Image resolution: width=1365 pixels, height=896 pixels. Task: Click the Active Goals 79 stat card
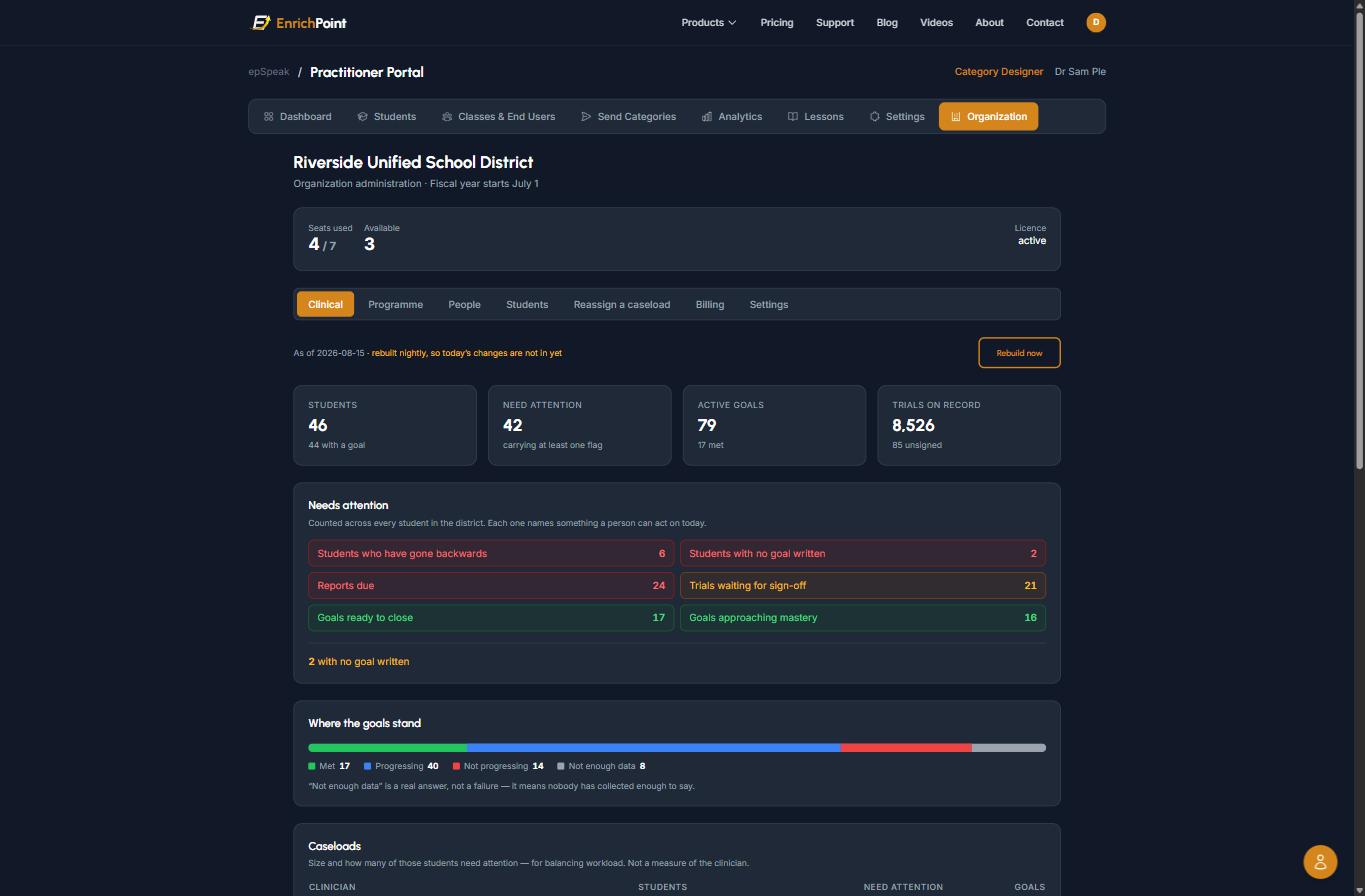774,425
